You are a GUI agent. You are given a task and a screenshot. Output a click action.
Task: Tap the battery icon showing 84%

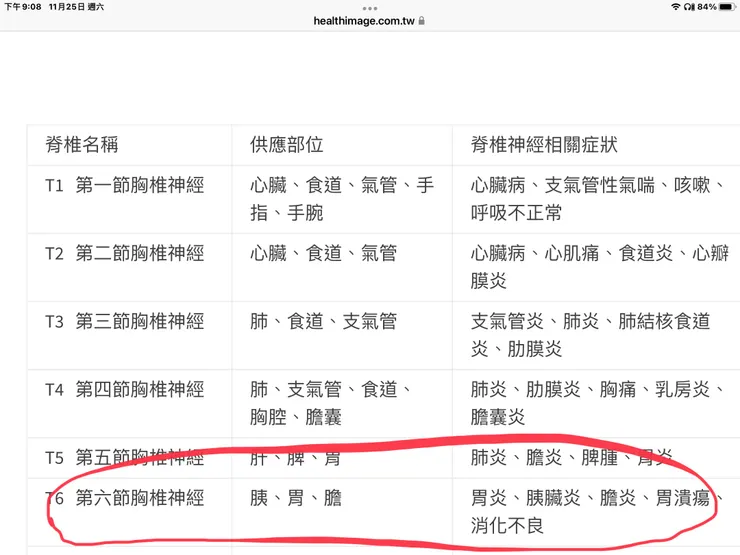pyautogui.click(x=728, y=7)
